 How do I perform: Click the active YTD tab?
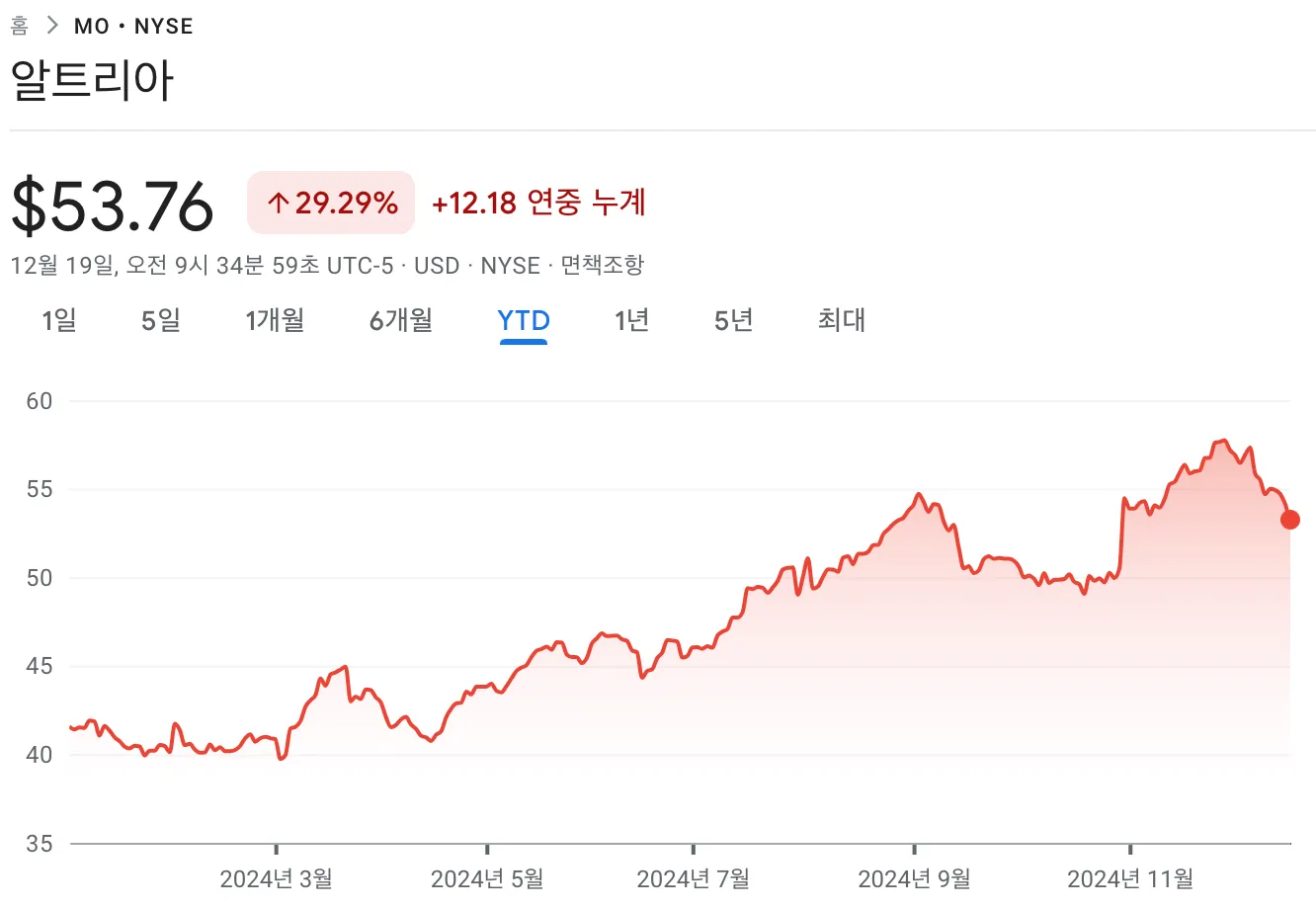pos(523,320)
